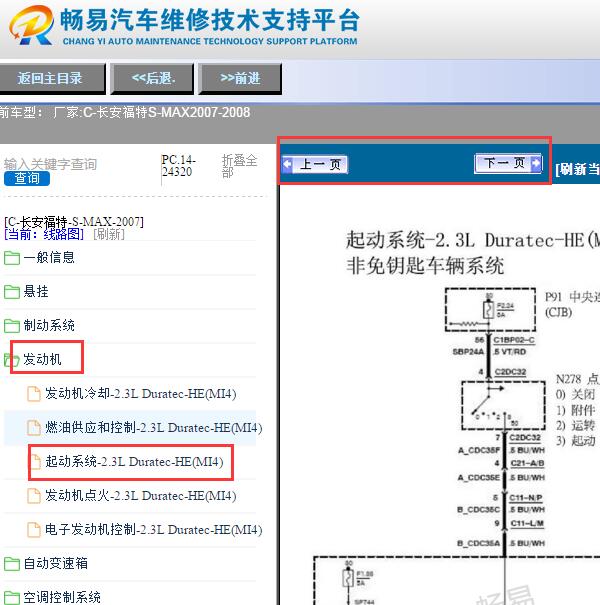Go to previous page with 上一页
The width and height of the screenshot is (600, 605).
click(315, 164)
